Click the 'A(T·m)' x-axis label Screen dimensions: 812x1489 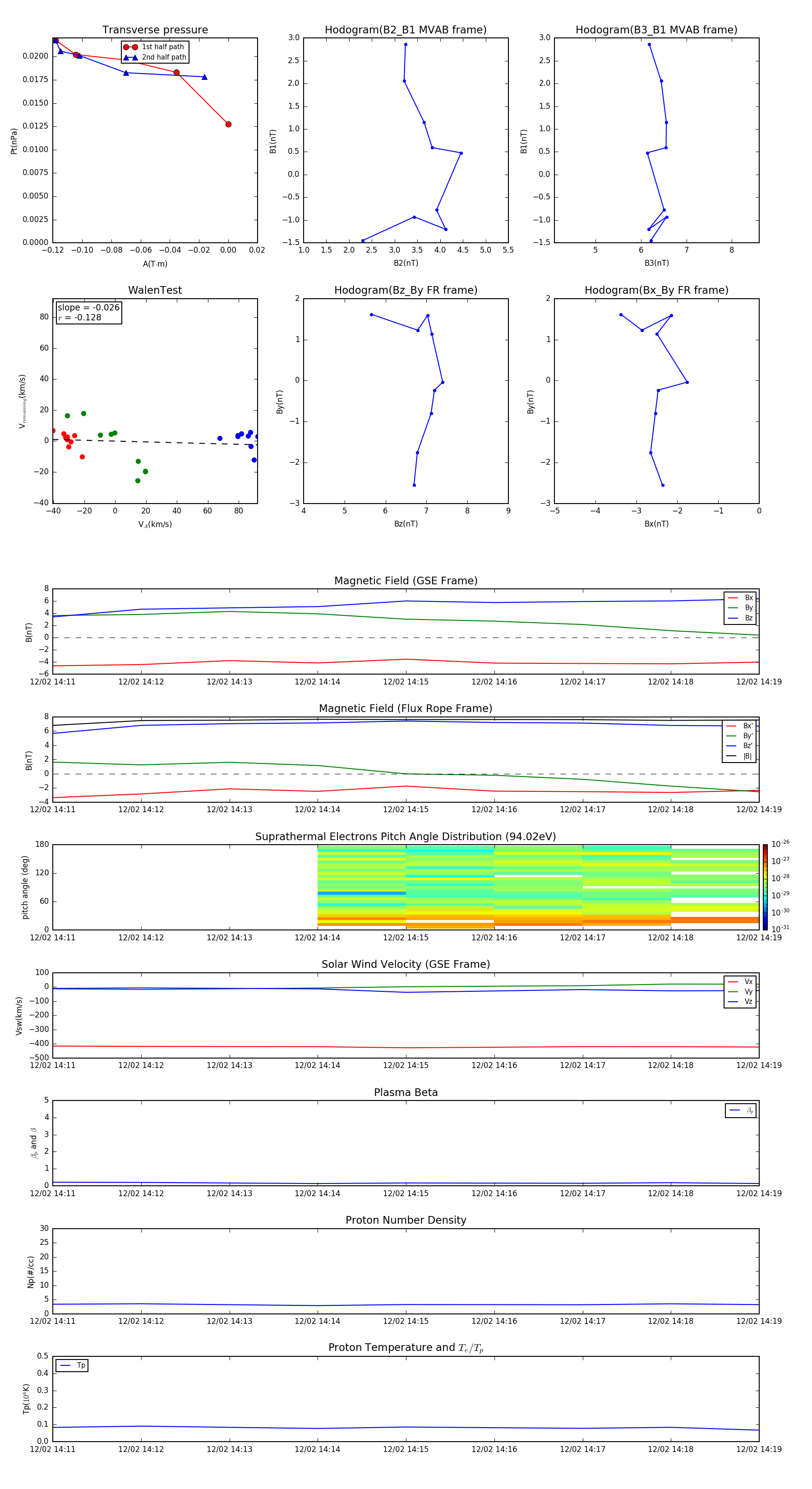pos(155,264)
